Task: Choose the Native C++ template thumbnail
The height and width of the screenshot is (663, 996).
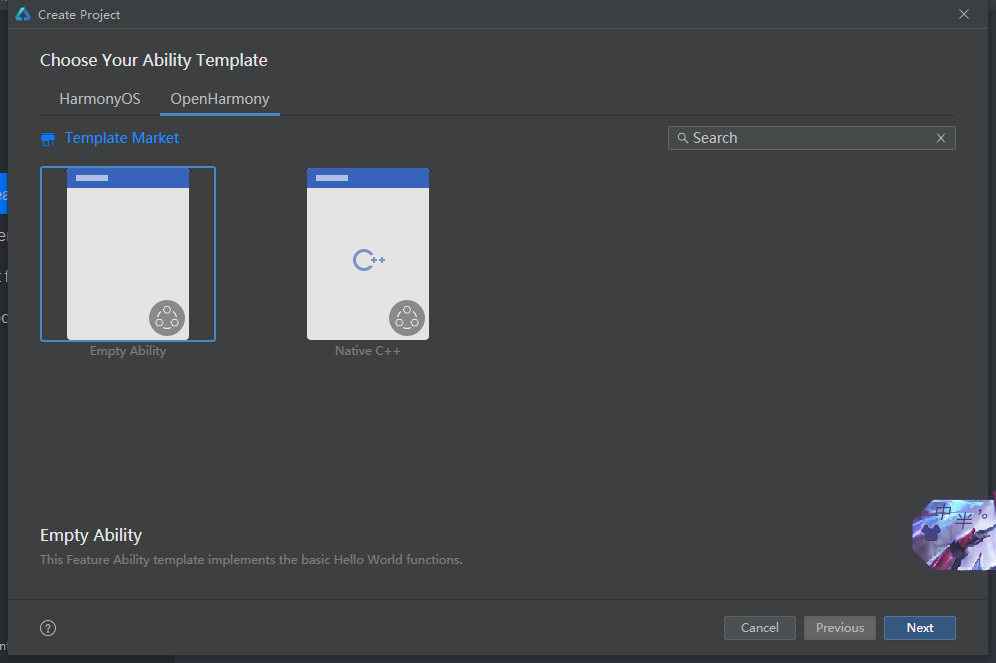Action: tap(368, 254)
